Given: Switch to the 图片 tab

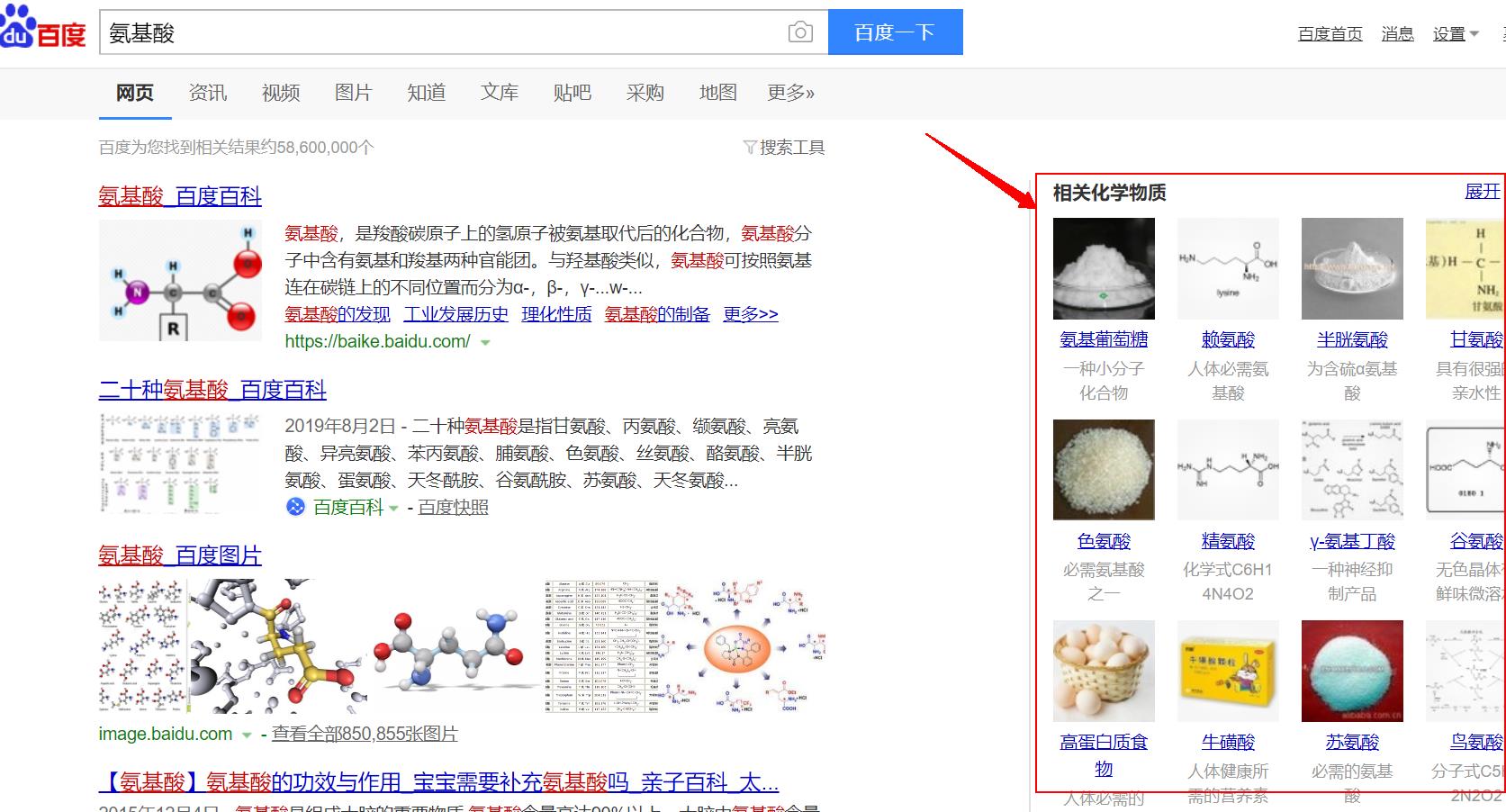Looking at the screenshot, I should pyautogui.click(x=353, y=93).
